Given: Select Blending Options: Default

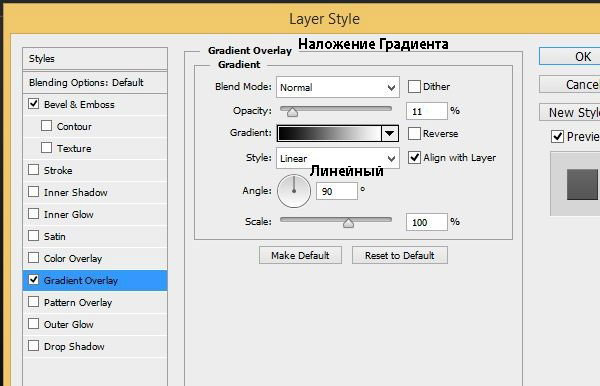Looking at the screenshot, I should point(95,82).
